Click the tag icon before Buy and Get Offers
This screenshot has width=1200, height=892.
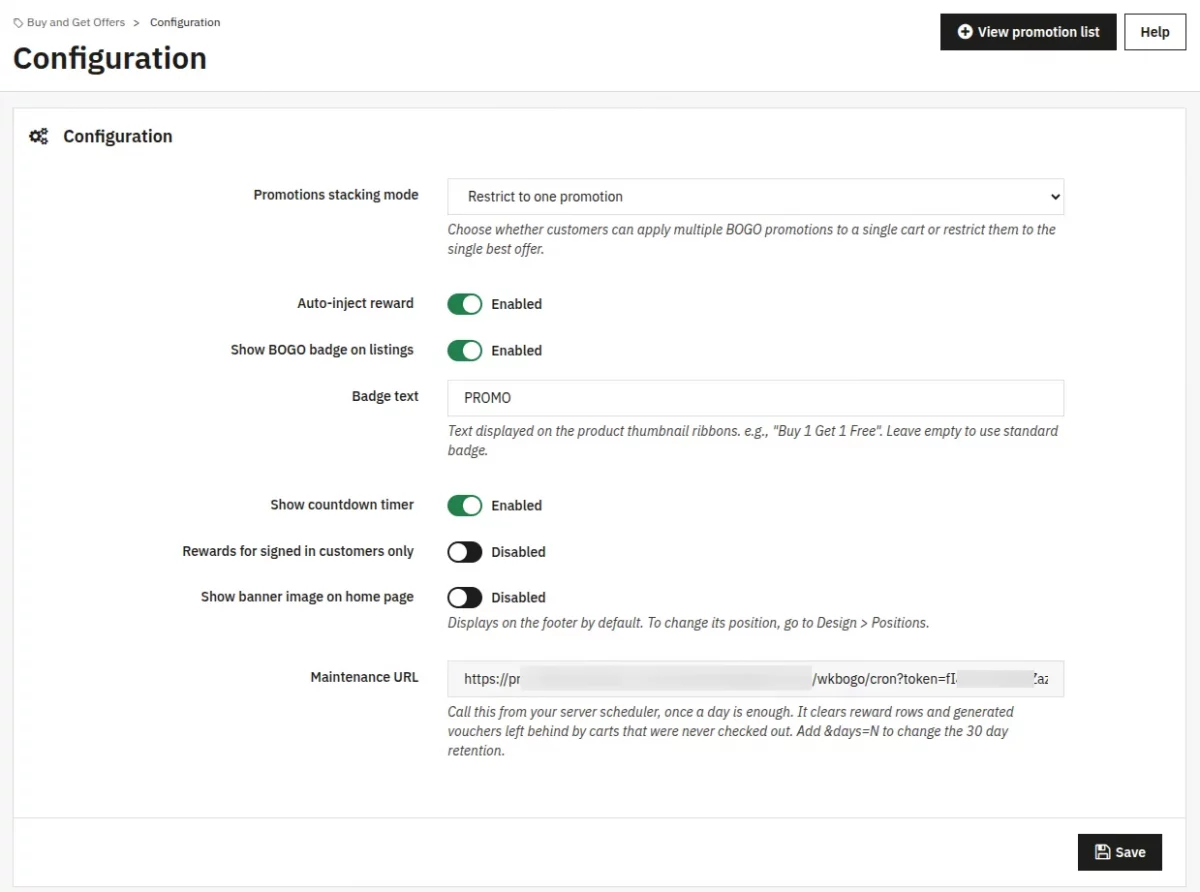pos(19,22)
